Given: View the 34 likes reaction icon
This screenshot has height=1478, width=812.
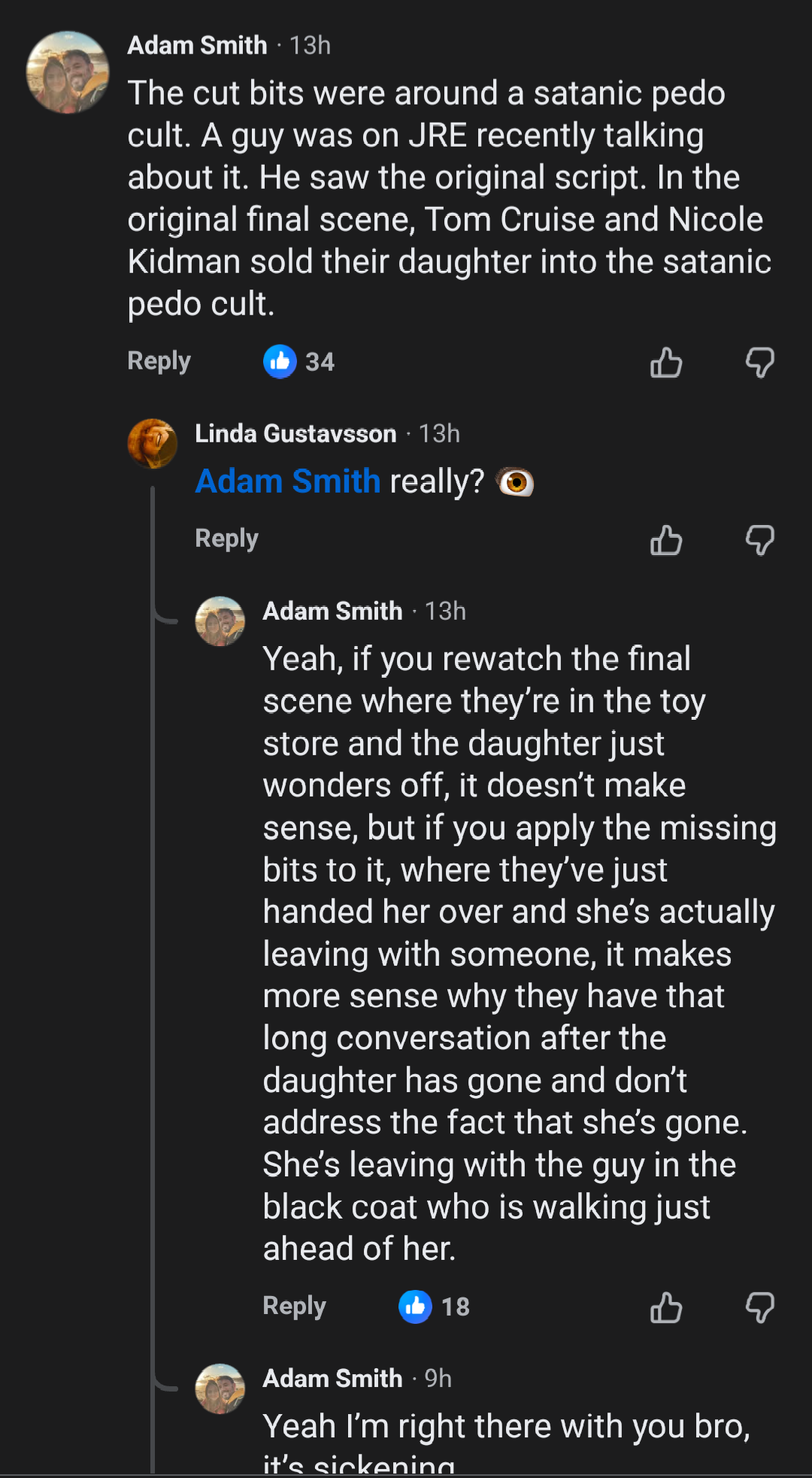Looking at the screenshot, I should coord(280,362).
